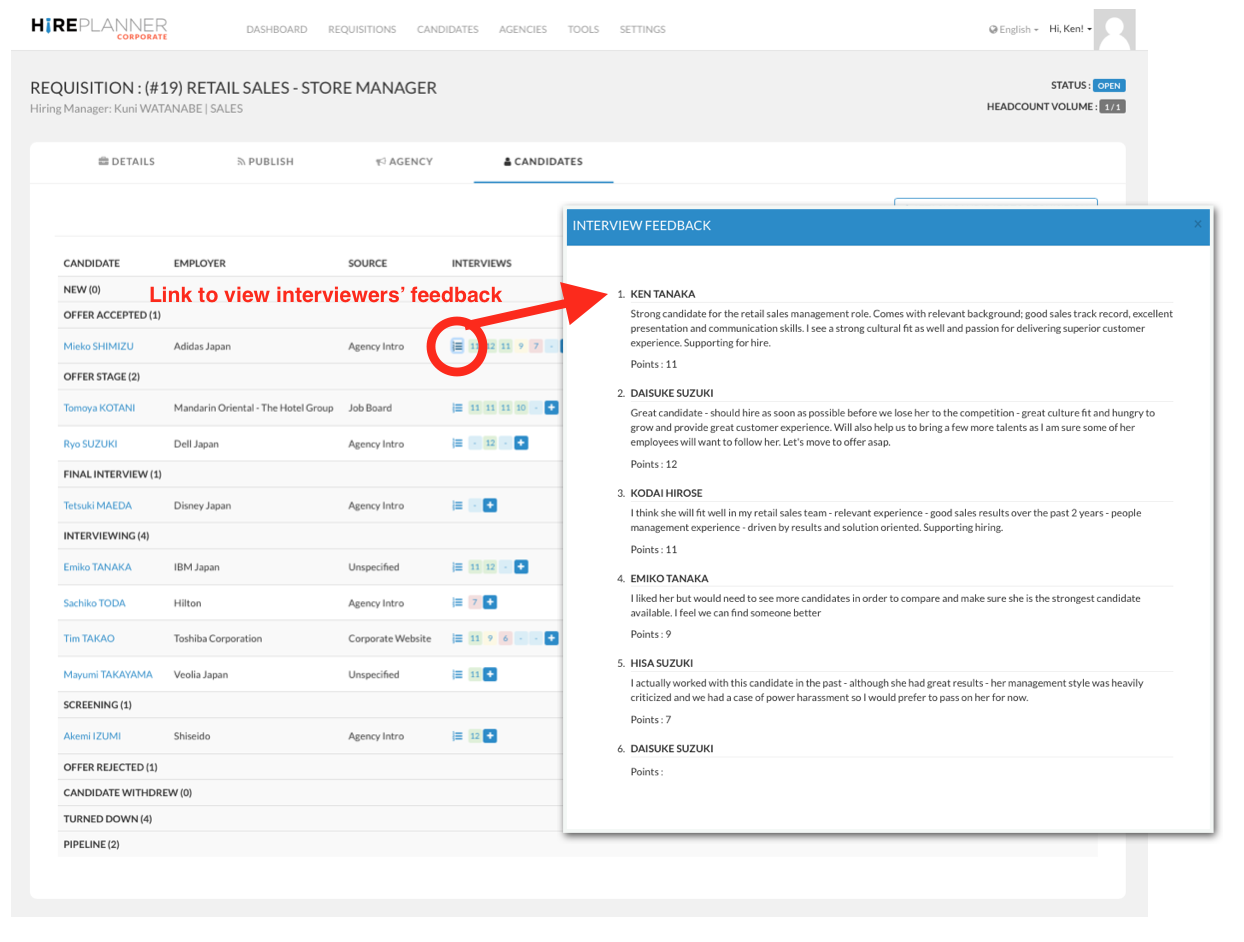
Task: Open candidate profile link Tomoya KOTANI
Action: pyautogui.click(x=99, y=408)
